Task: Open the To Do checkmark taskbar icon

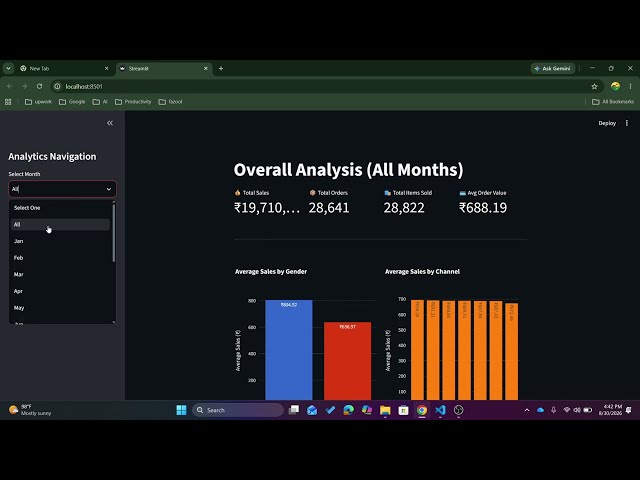Action: pyautogui.click(x=330, y=410)
